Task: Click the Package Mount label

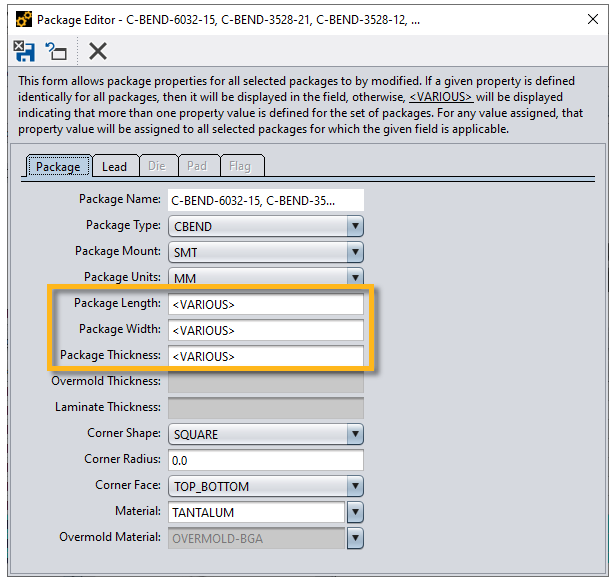Action: 118,251
